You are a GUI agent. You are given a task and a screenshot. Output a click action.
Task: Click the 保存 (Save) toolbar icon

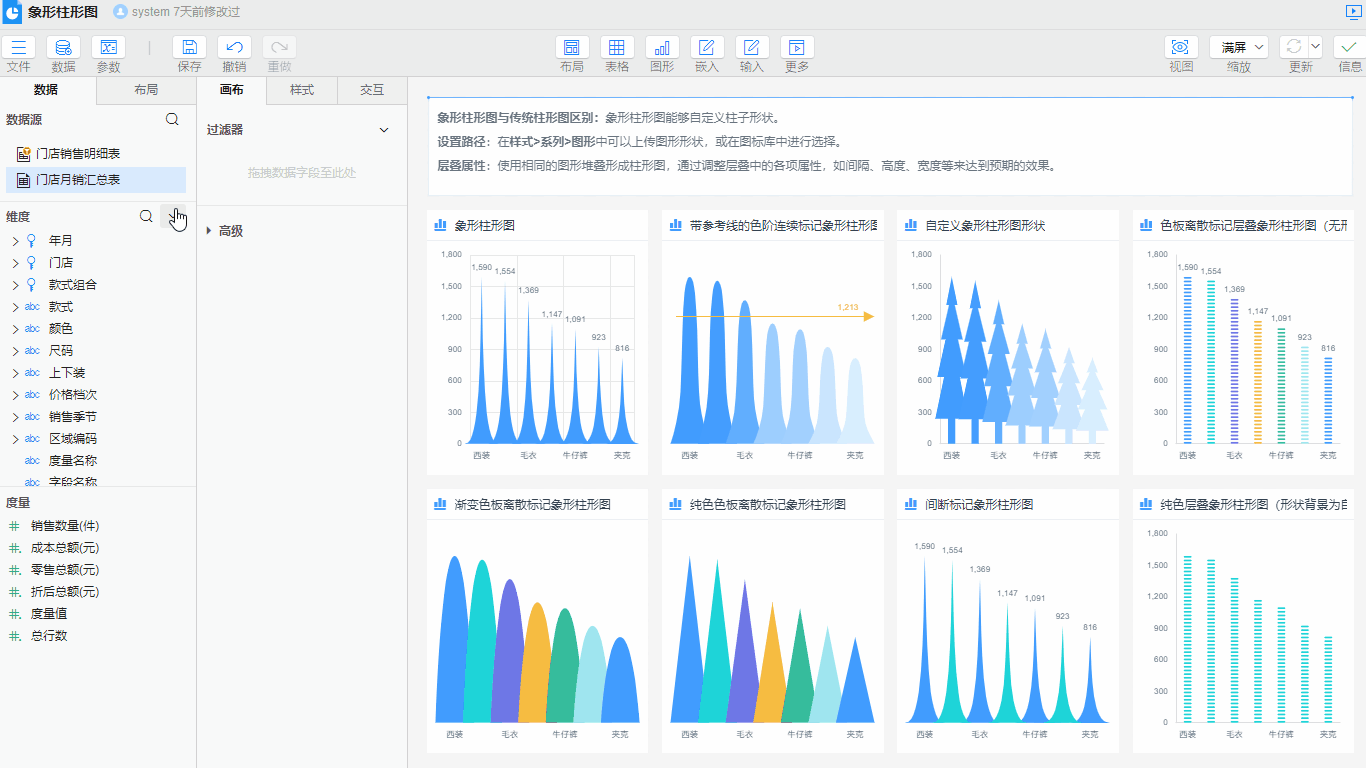coord(189,48)
